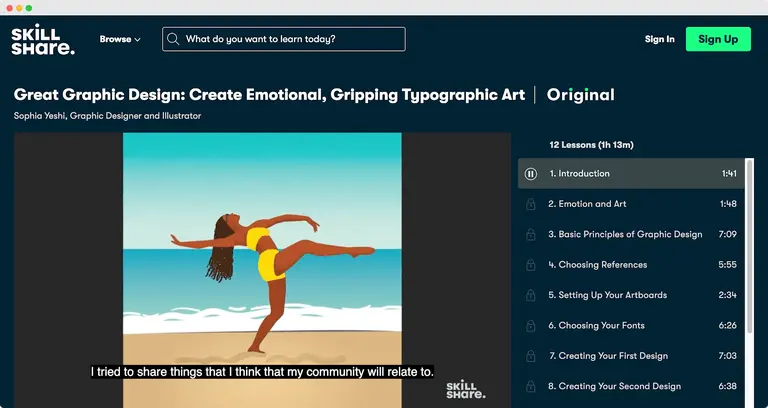Select lesson 1. Introduction
This screenshot has height=408, width=768.
pyautogui.click(x=631, y=173)
